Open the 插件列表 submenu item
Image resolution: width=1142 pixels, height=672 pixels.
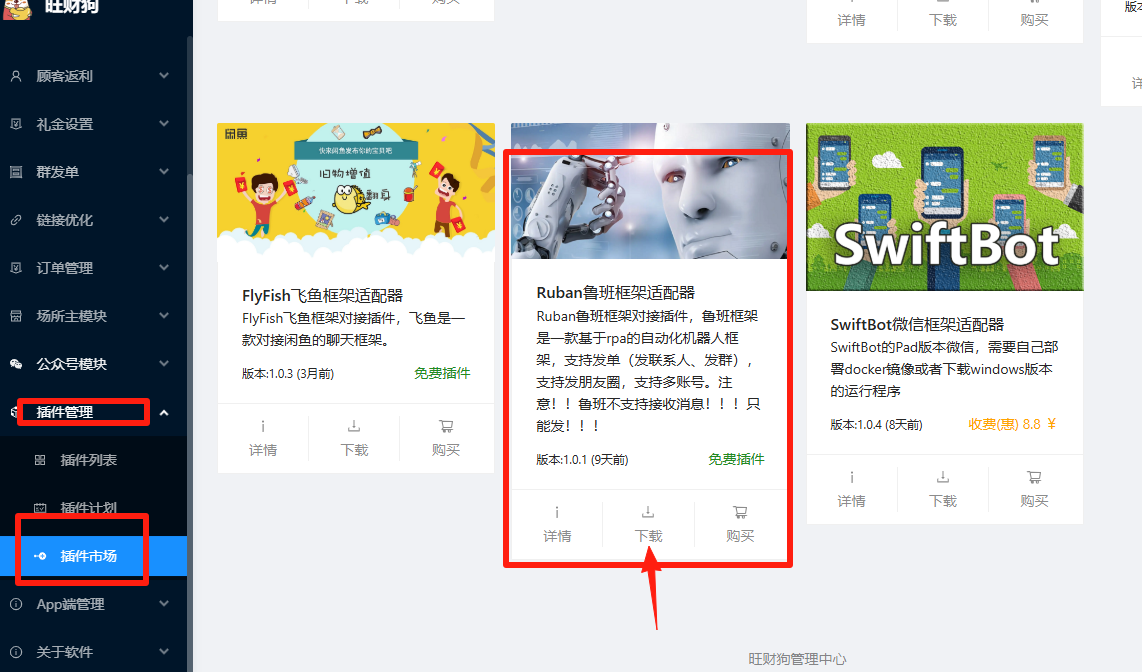88,460
